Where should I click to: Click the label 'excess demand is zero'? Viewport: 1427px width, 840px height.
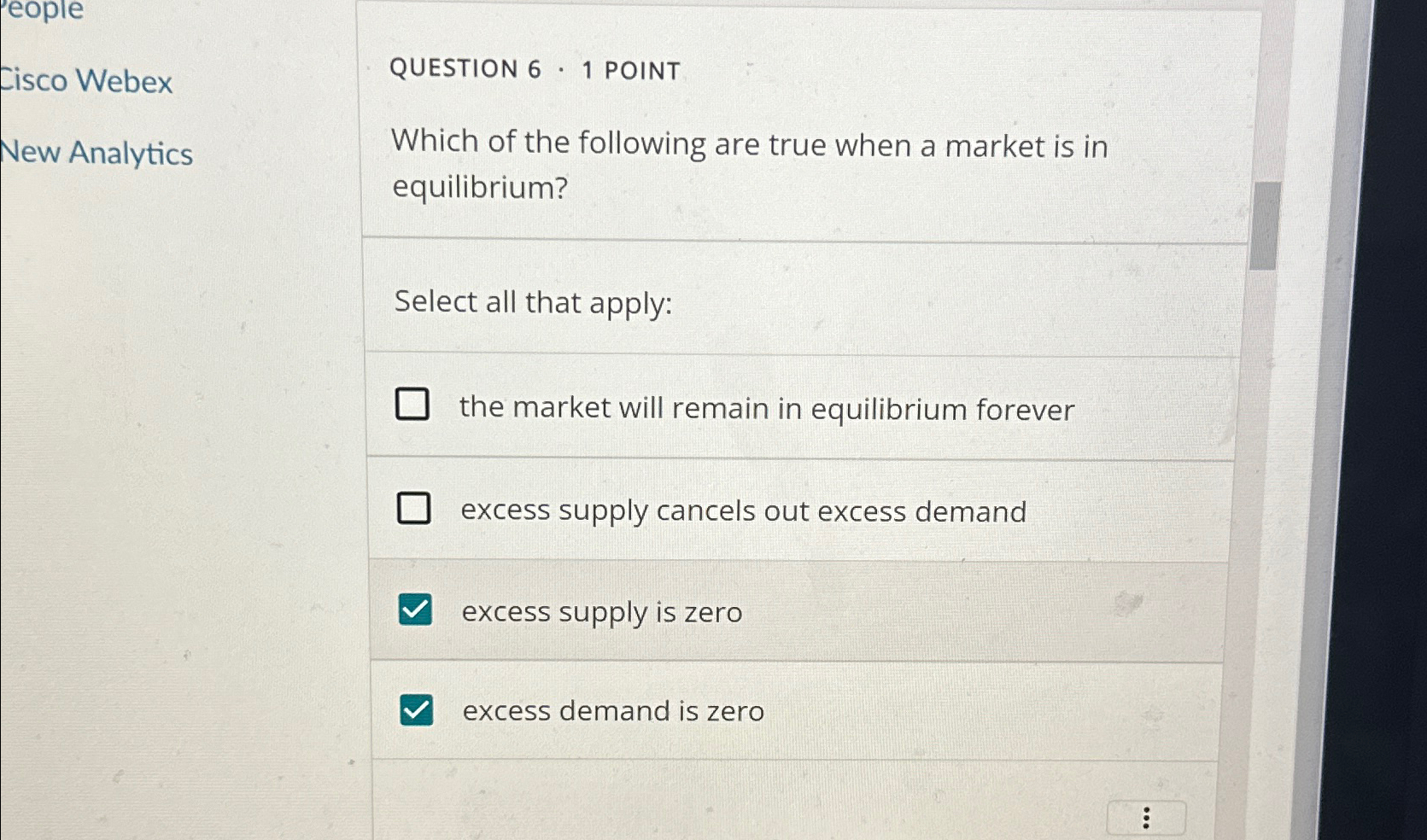[x=611, y=711]
